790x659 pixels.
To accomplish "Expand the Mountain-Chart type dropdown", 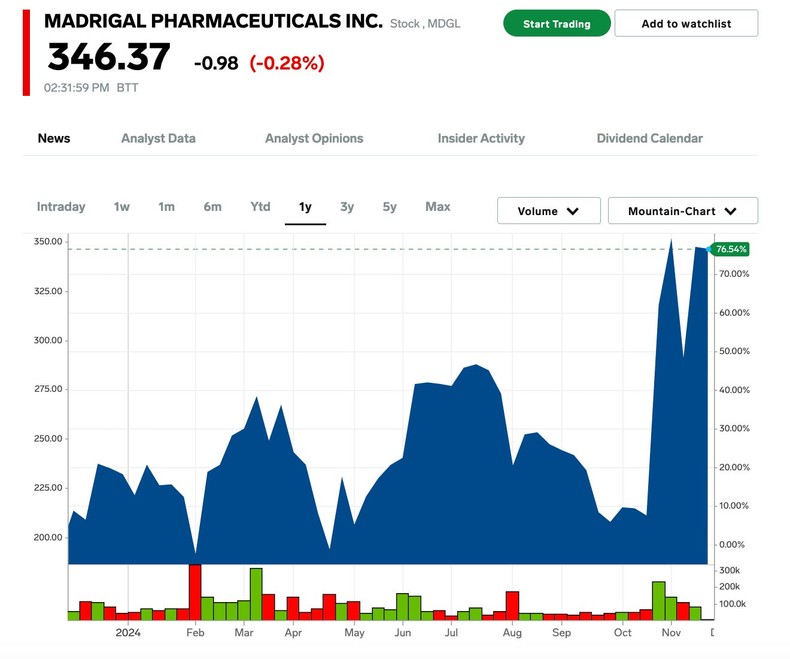I will 682,211.
